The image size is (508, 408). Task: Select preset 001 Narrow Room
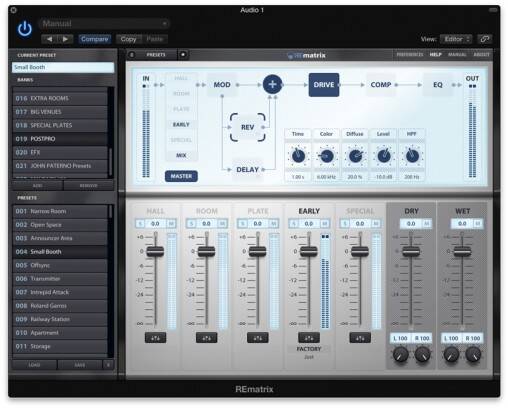(60, 211)
